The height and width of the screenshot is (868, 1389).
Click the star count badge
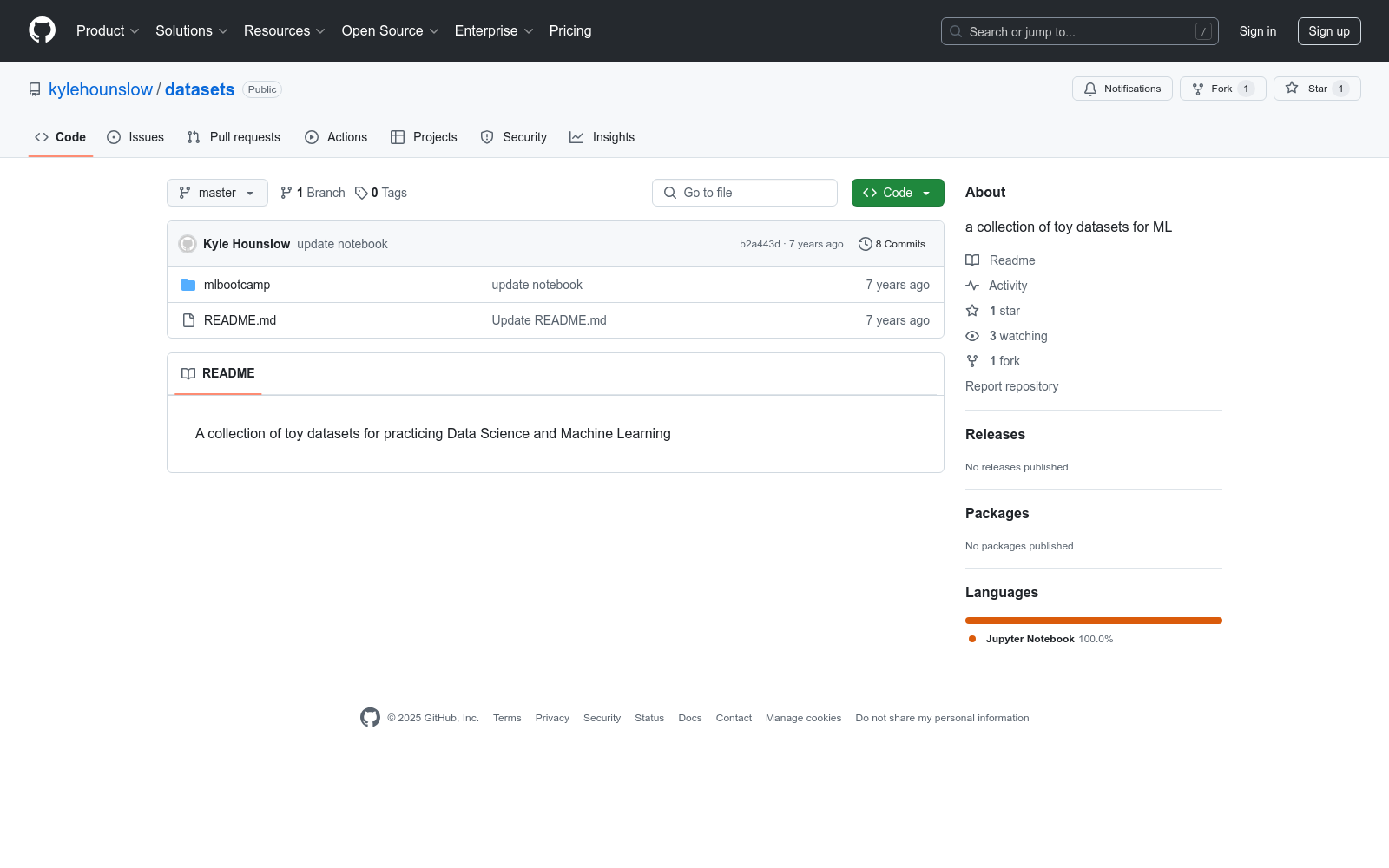click(1340, 89)
